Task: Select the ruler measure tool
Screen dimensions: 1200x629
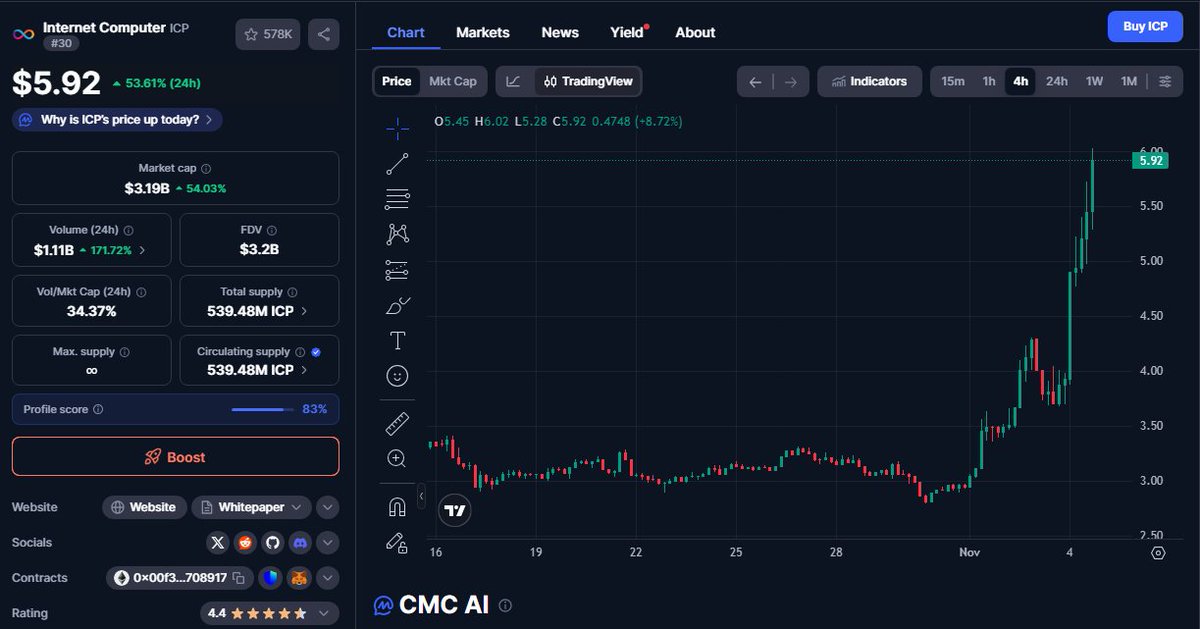Action: [x=397, y=424]
